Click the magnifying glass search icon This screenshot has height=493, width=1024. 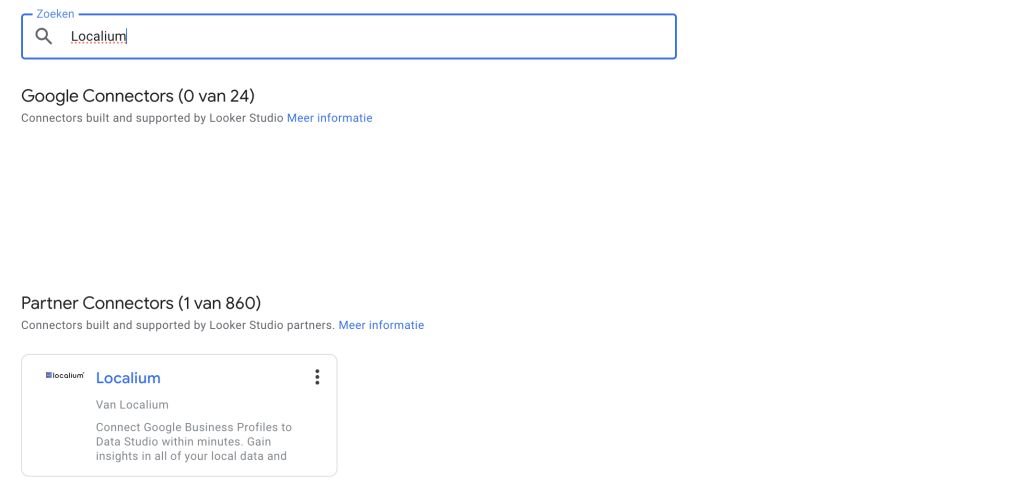coord(44,37)
